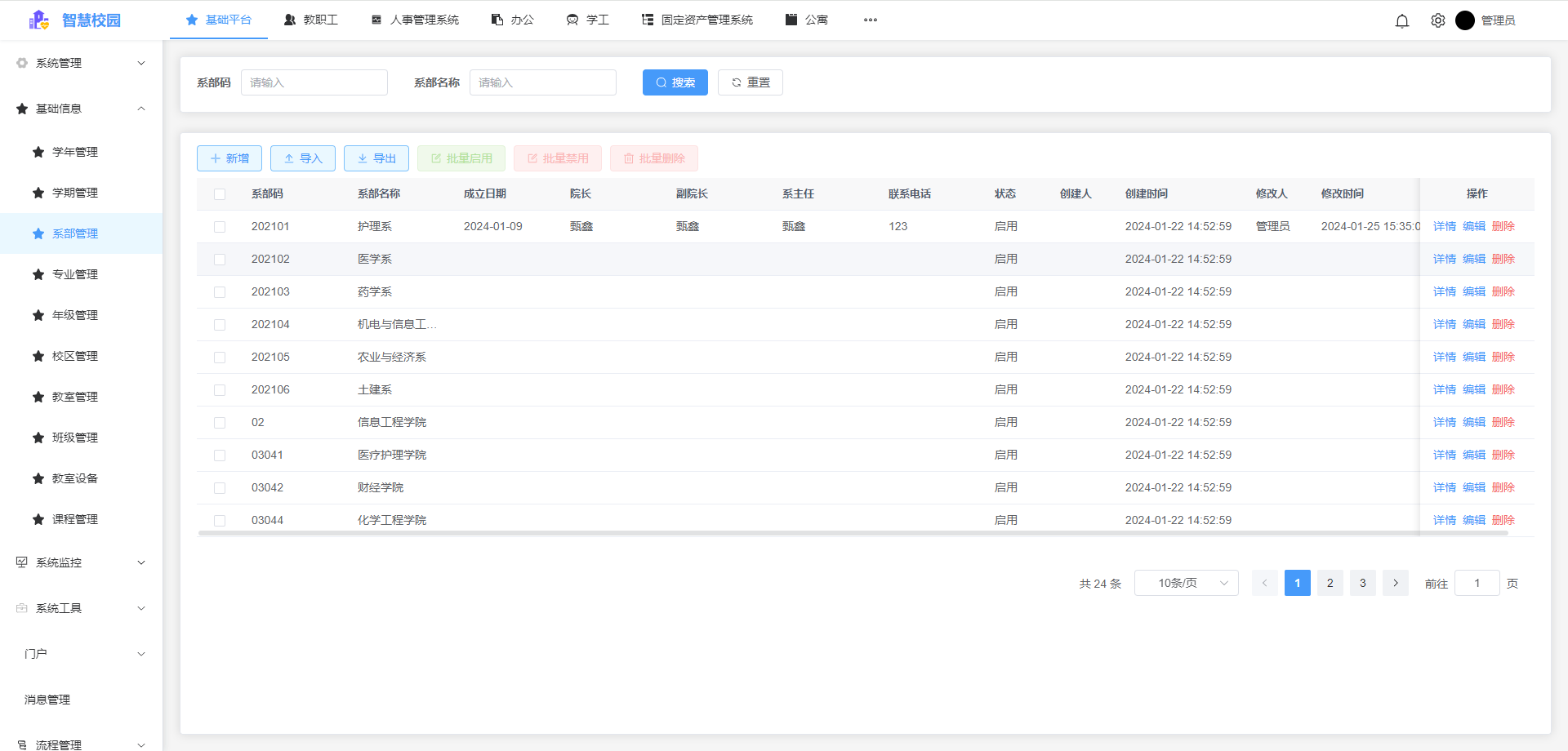This screenshot has width=1568, height=751.
Task: Click the 导入 upload icon button
Action: [289, 158]
